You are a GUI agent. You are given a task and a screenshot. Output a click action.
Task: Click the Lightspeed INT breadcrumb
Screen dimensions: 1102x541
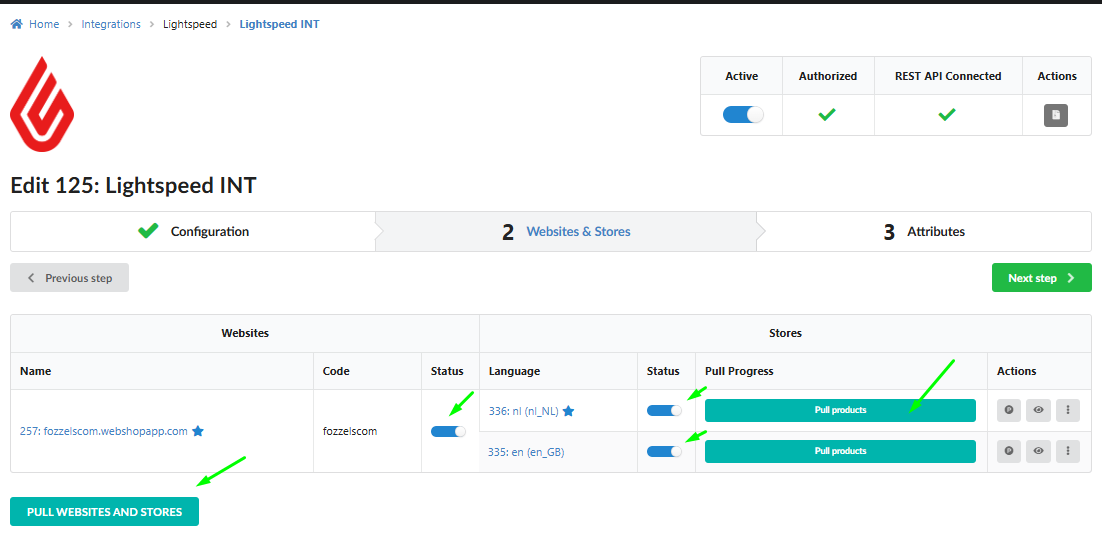[x=279, y=24]
